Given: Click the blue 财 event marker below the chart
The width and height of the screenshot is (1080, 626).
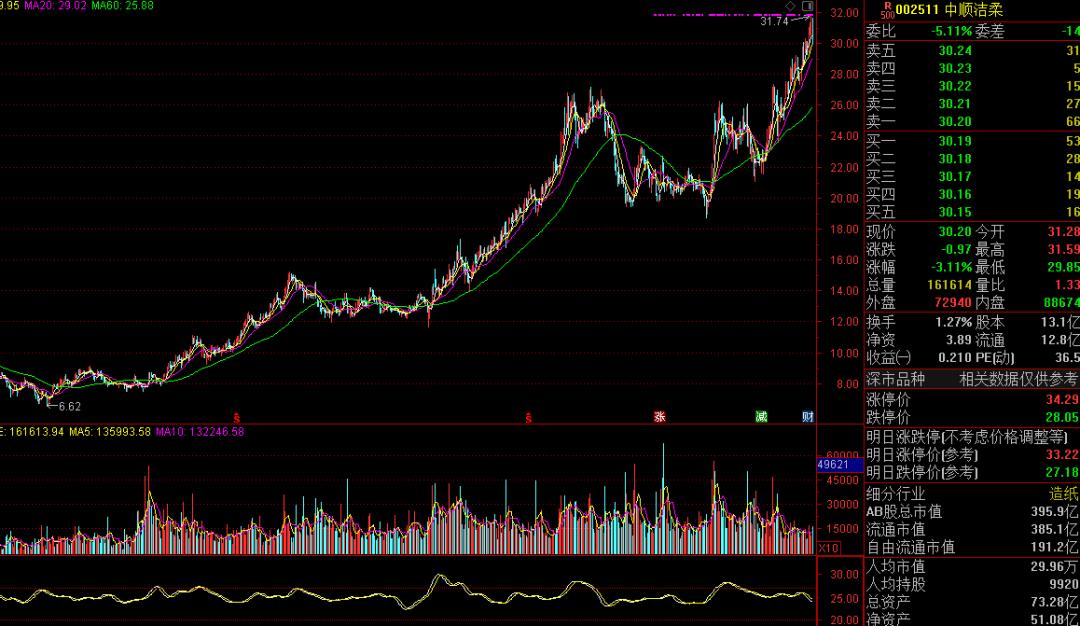Looking at the screenshot, I should [807, 416].
